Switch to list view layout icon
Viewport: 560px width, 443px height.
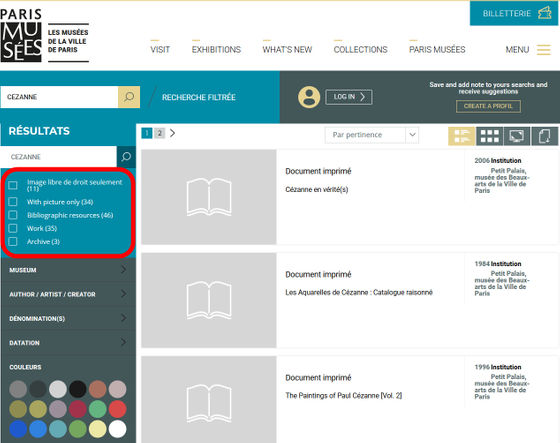461,136
